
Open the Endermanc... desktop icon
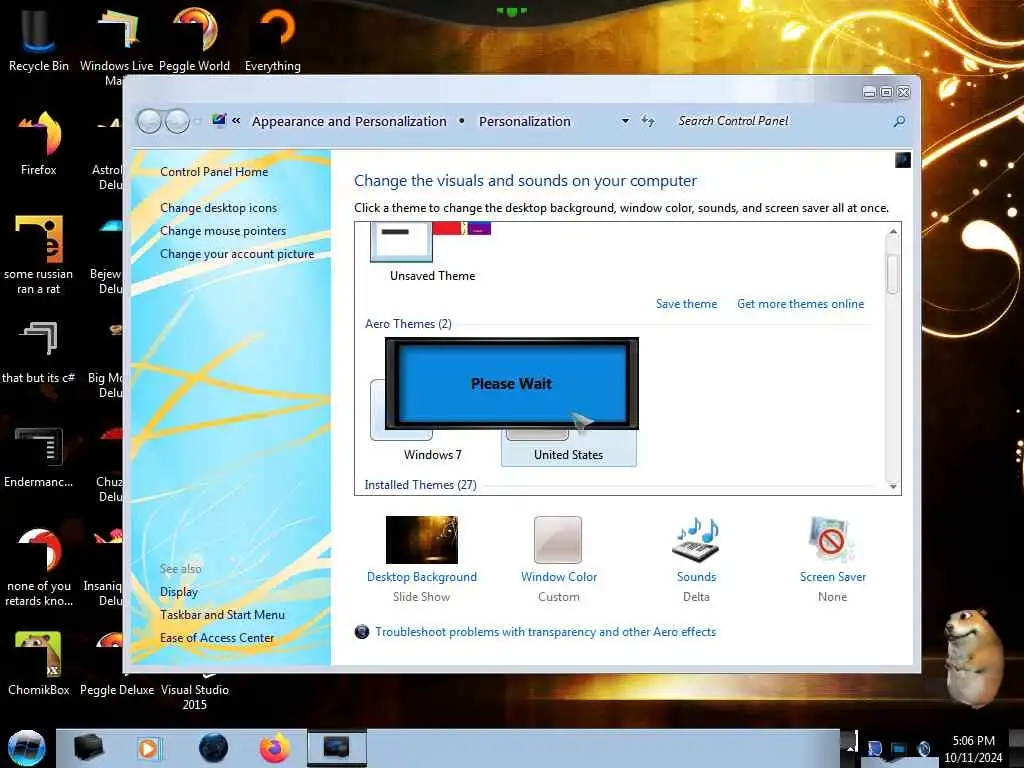tap(39, 457)
